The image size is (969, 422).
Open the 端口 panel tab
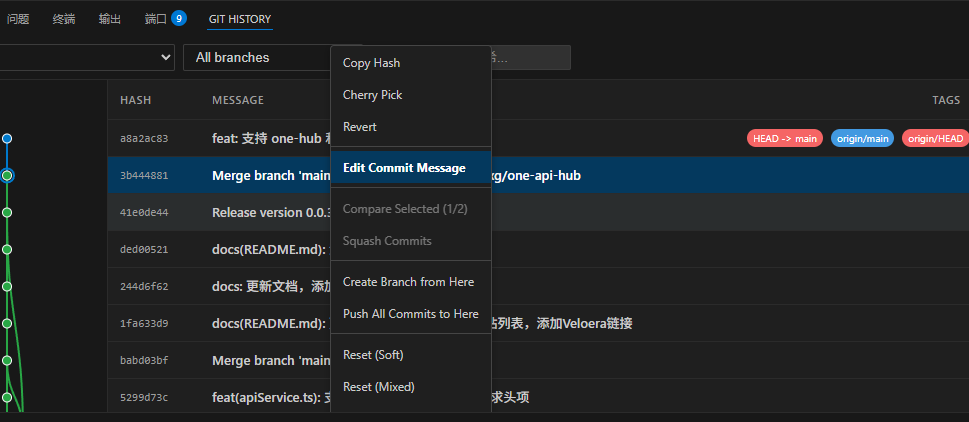click(156, 19)
